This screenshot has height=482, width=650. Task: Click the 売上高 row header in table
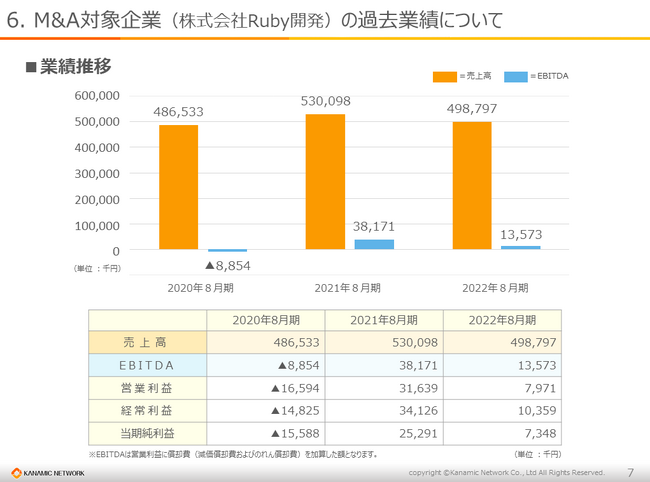(x=147, y=342)
